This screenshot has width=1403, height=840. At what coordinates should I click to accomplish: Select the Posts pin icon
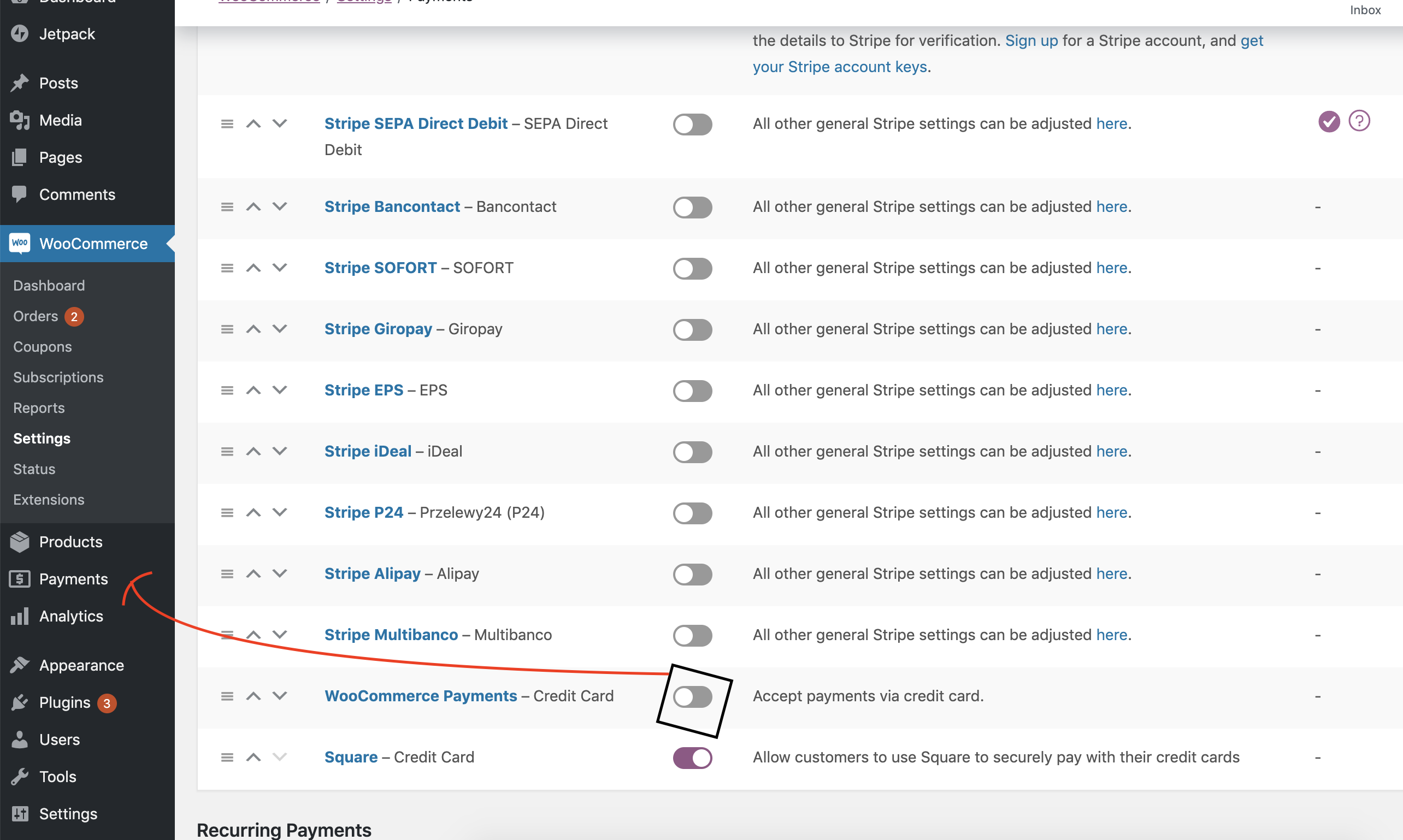(20, 82)
